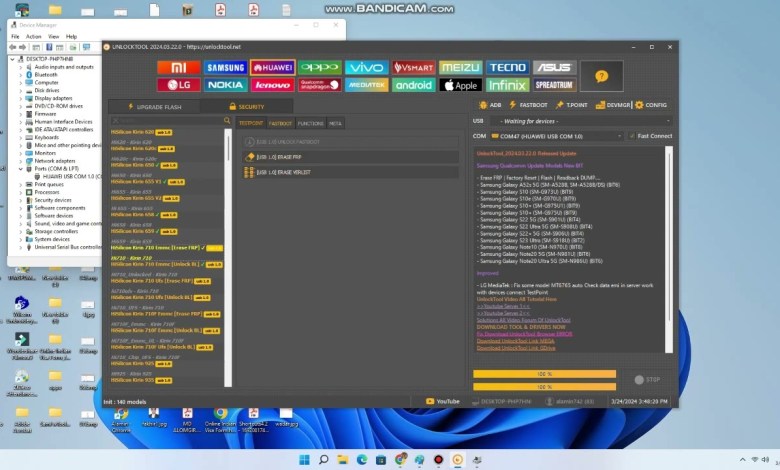This screenshot has height=470, width=780.
Task: Open CONFIG gear settings
Action: [651, 105]
